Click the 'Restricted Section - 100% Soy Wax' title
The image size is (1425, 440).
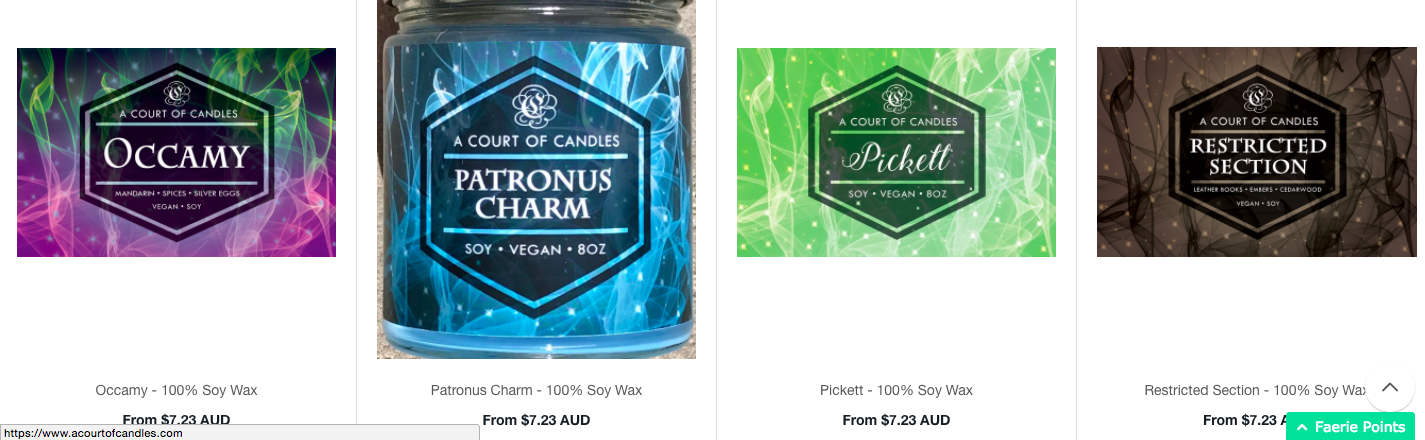1255,390
